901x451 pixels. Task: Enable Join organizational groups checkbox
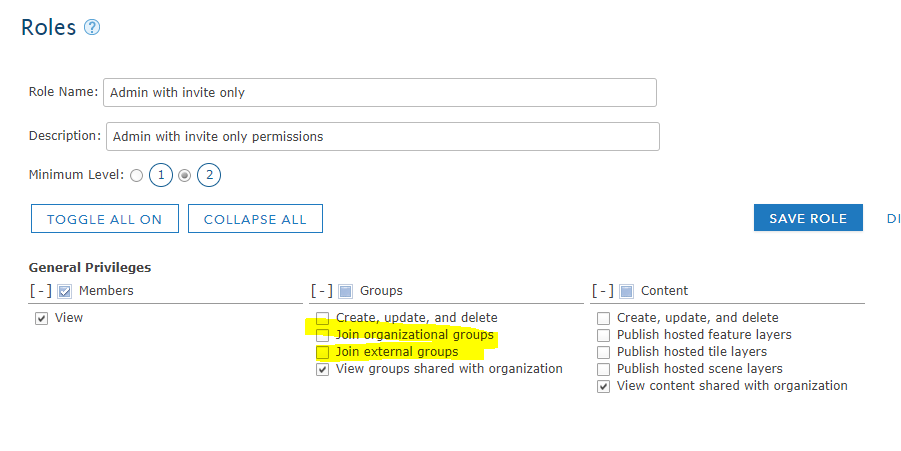322,336
